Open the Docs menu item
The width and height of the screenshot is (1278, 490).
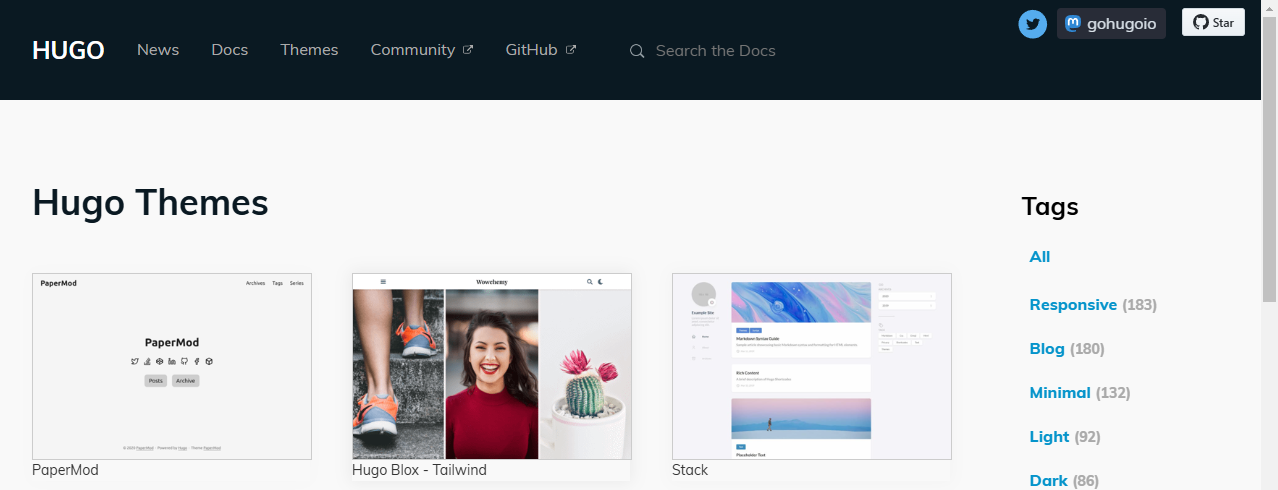(229, 50)
